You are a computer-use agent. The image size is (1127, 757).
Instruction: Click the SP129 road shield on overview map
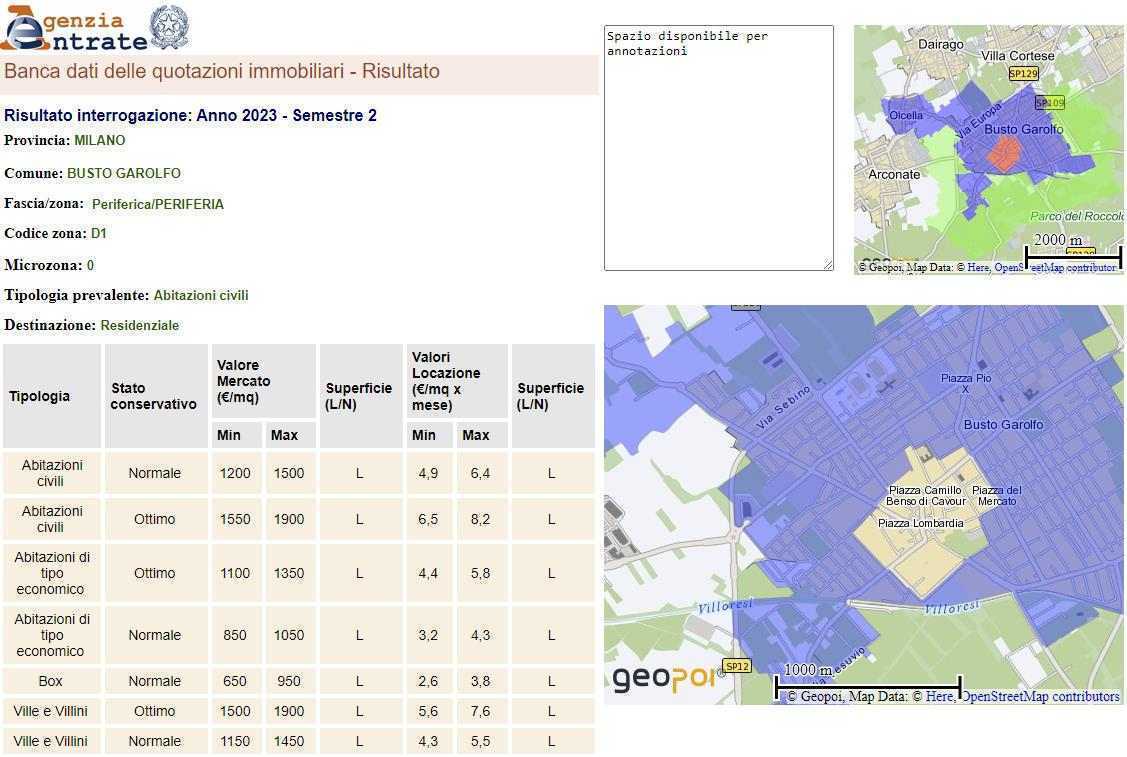(1023, 73)
